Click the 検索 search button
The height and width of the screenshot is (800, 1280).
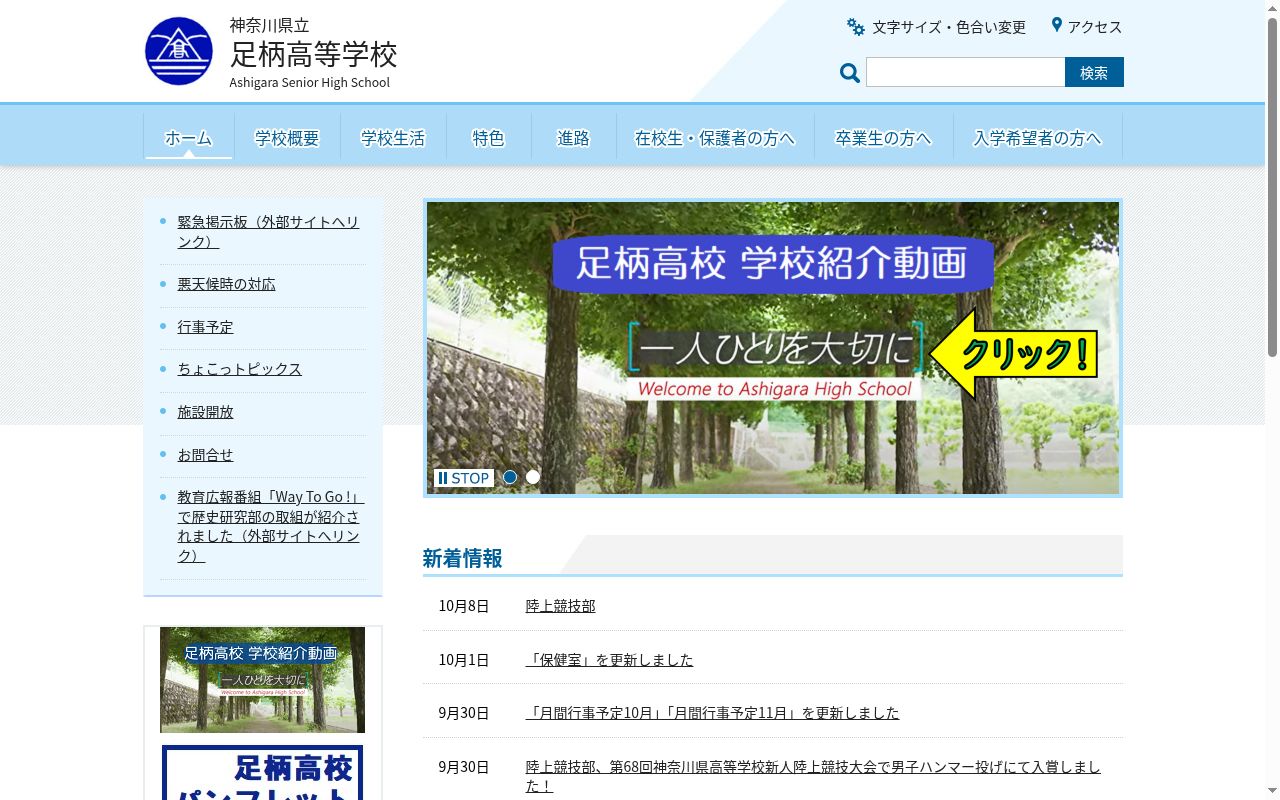pos(1094,72)
